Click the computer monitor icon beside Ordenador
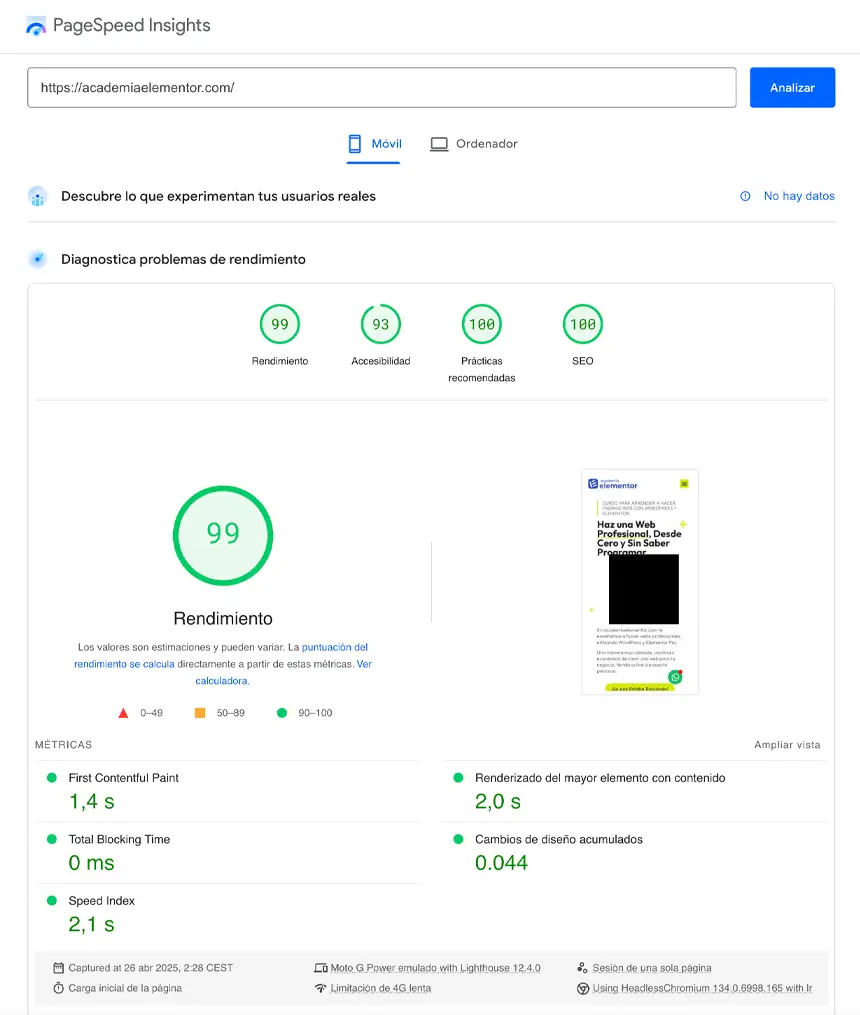860x1015 pixels. point(439,144)
